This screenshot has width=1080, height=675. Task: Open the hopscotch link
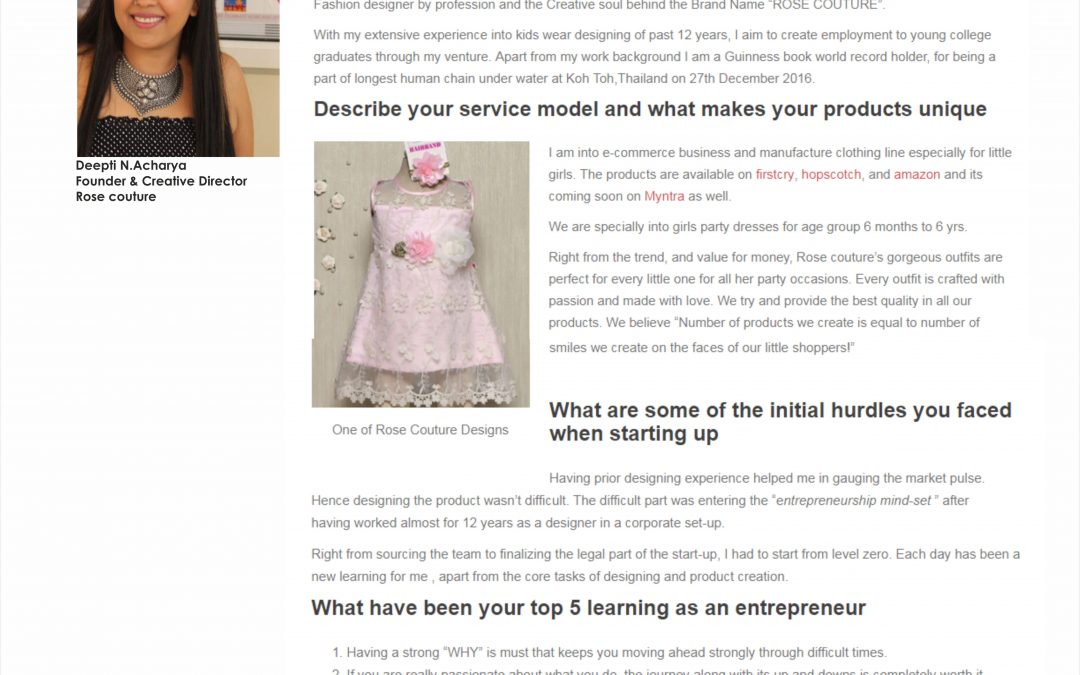coord(831,174)
